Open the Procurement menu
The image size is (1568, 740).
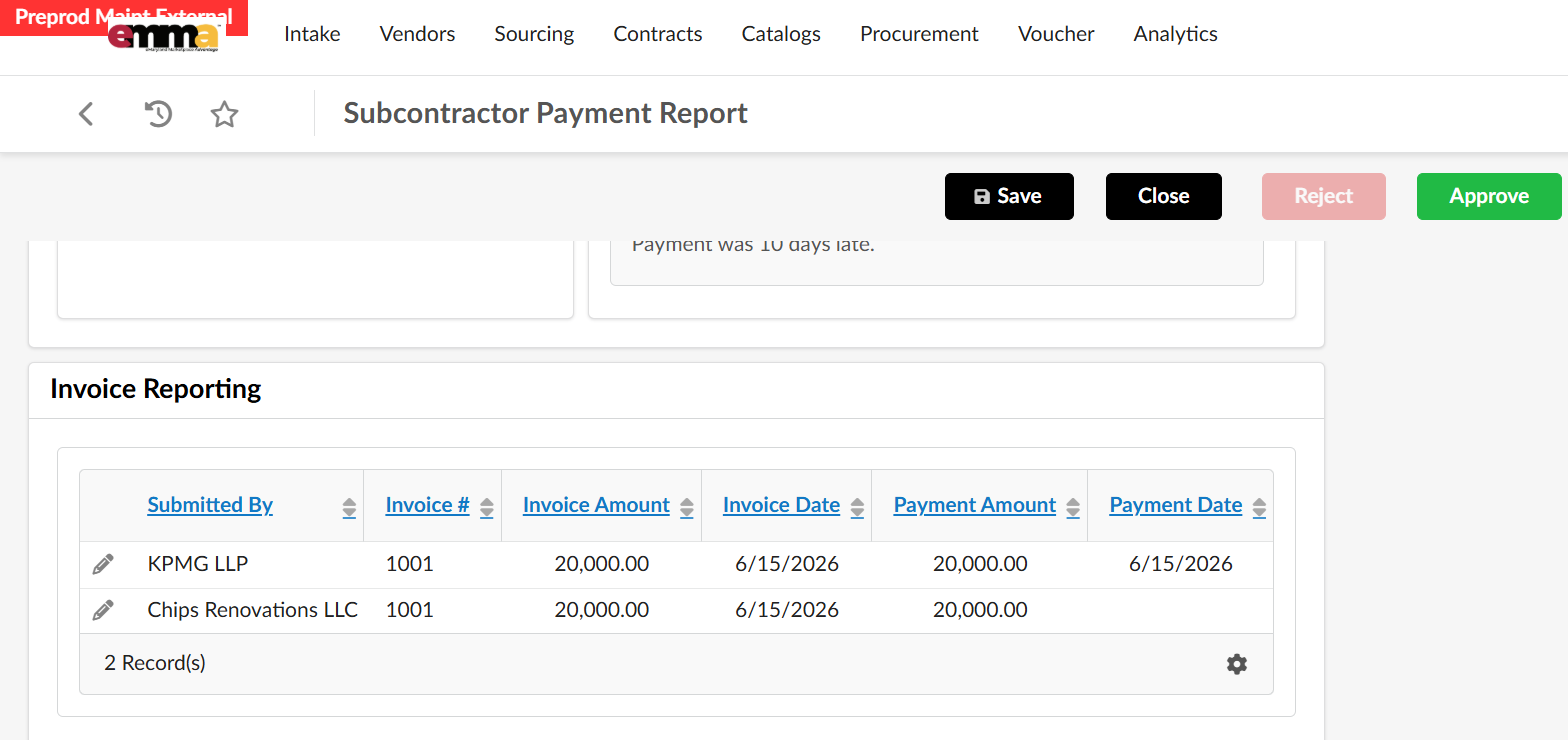pos(919,34)
